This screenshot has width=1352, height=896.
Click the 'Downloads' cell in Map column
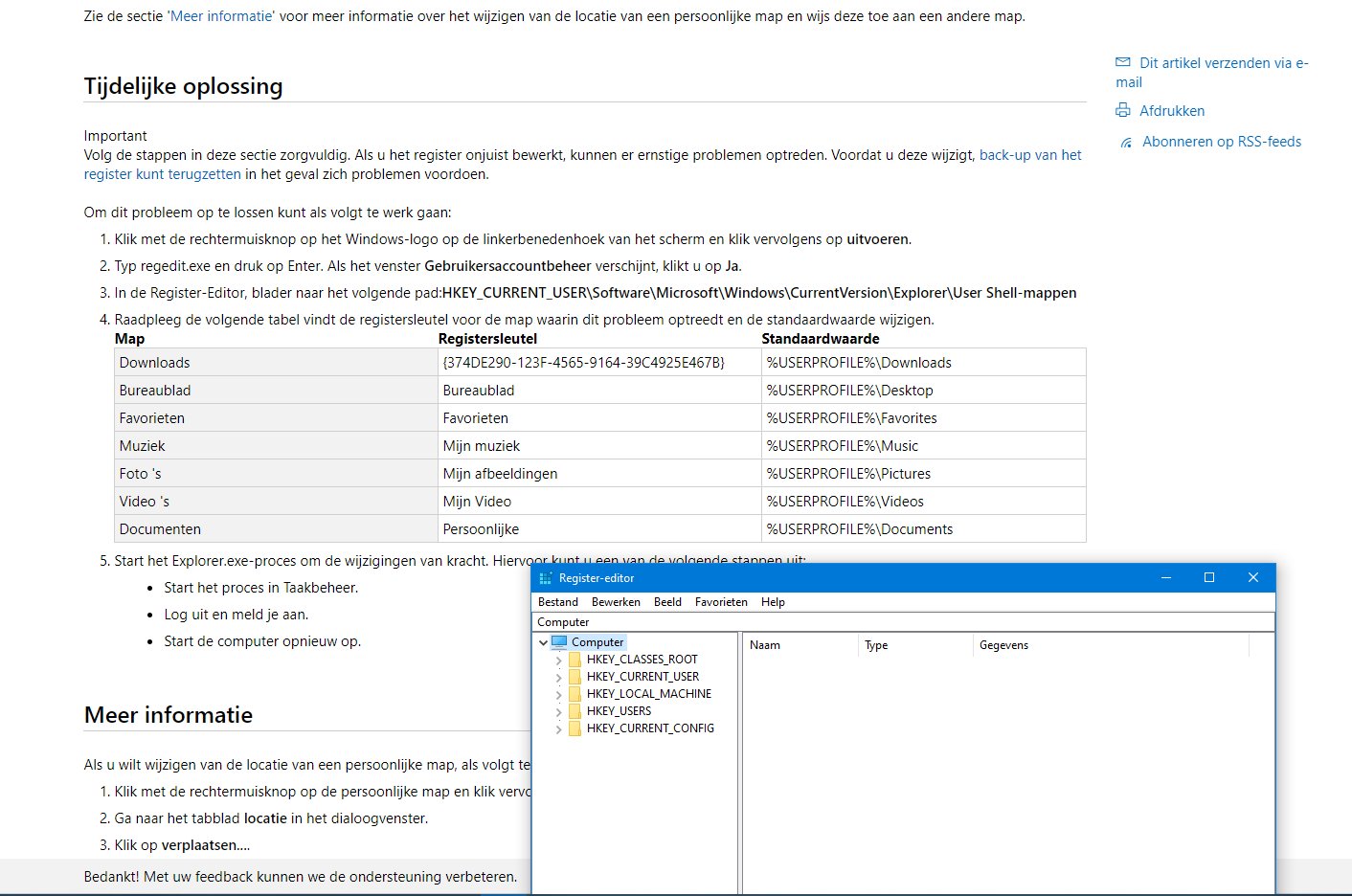(x=276, y=363)
